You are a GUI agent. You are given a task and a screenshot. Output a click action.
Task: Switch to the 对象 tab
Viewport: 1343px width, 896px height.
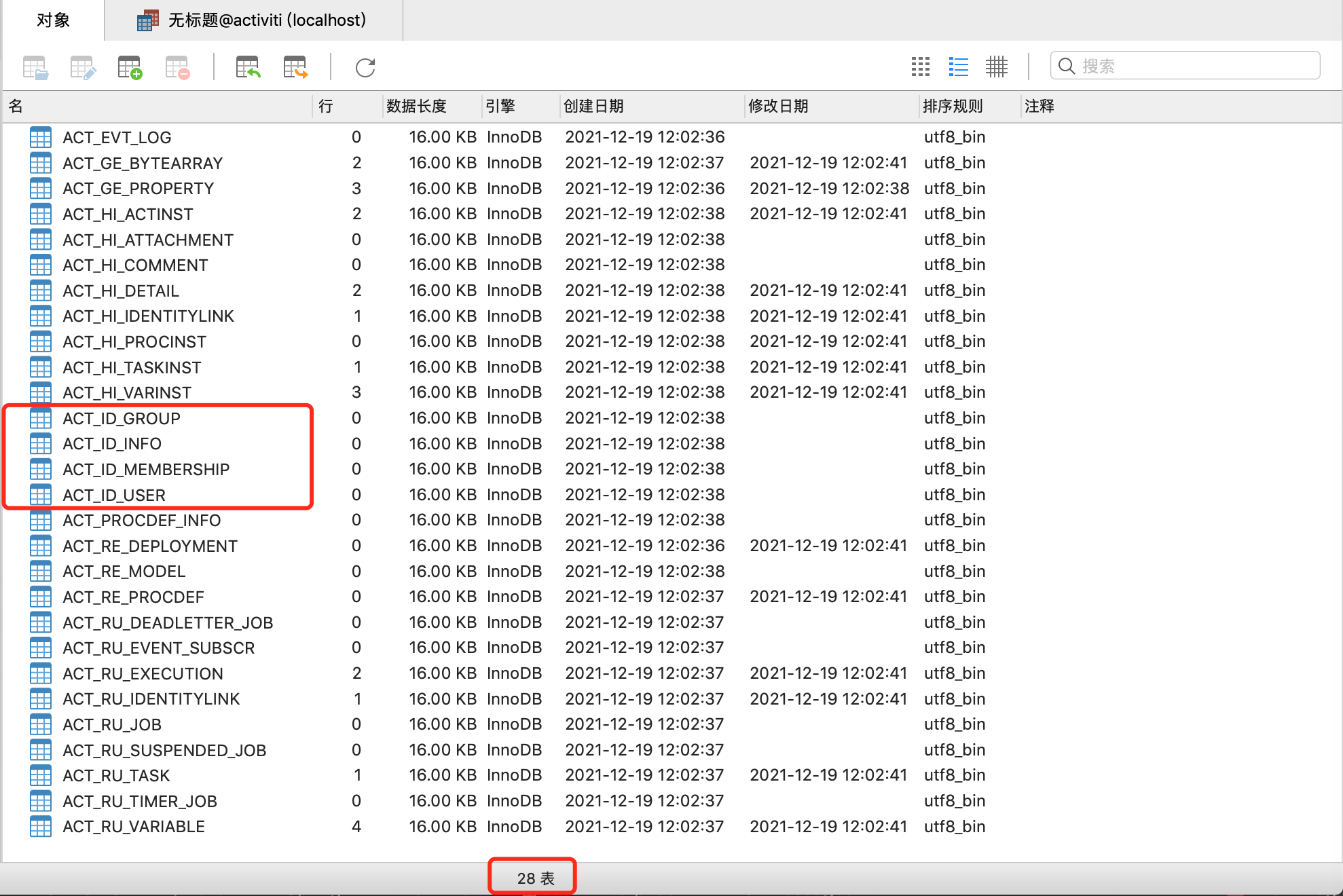(53, 20)
